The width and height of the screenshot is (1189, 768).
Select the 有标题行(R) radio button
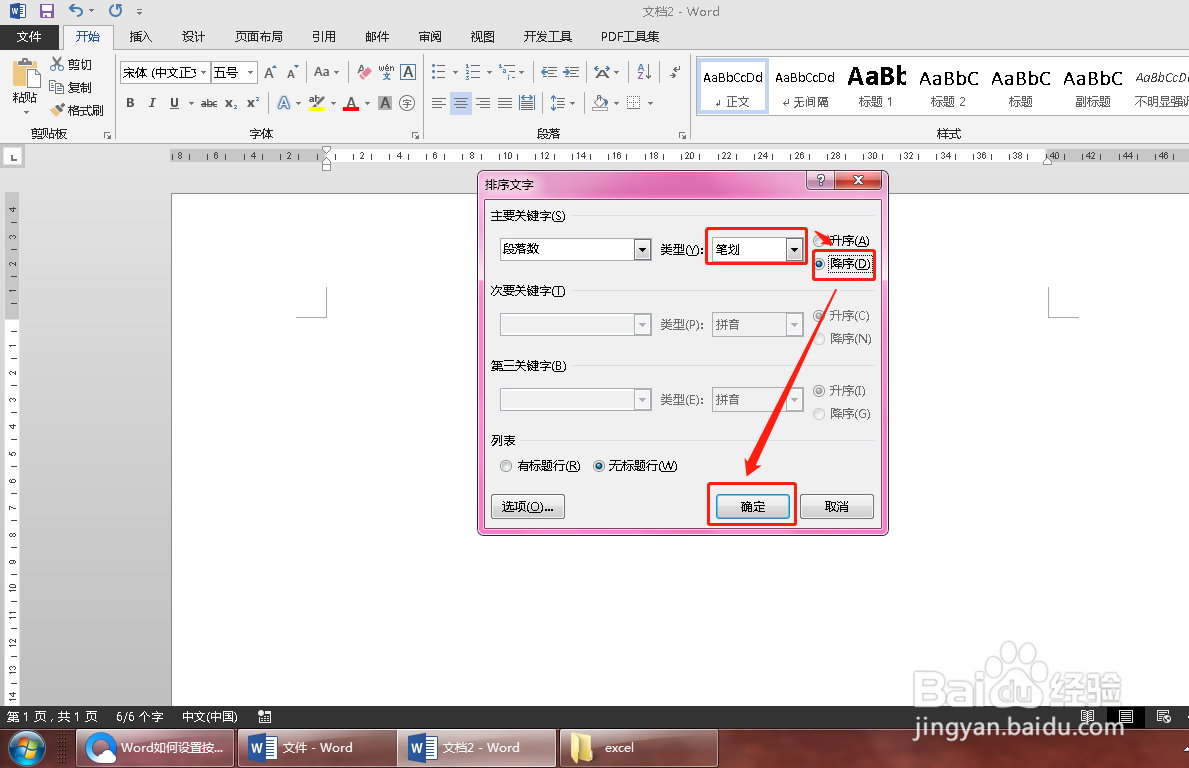507,465
